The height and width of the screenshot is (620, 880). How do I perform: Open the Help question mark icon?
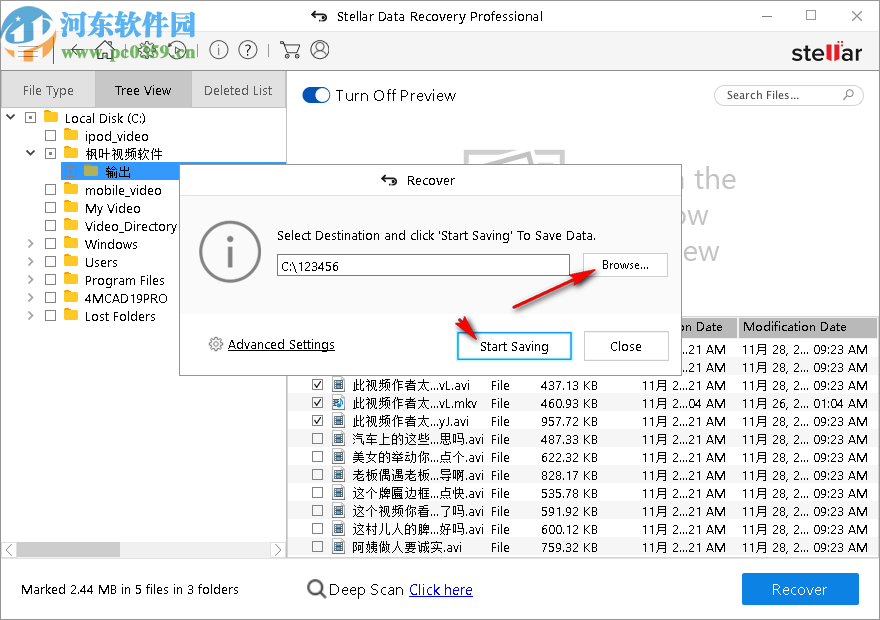[x=248, y=49]
